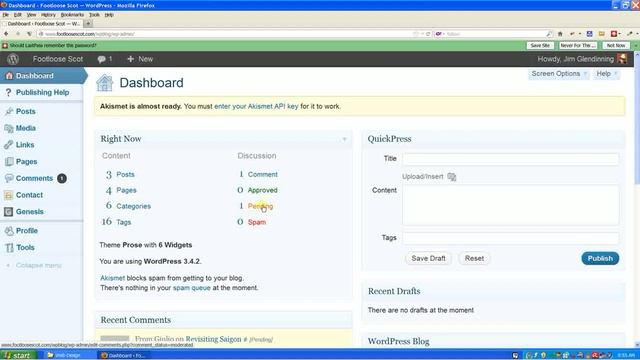Click the search magnifier icon in search box

(549, 34)
